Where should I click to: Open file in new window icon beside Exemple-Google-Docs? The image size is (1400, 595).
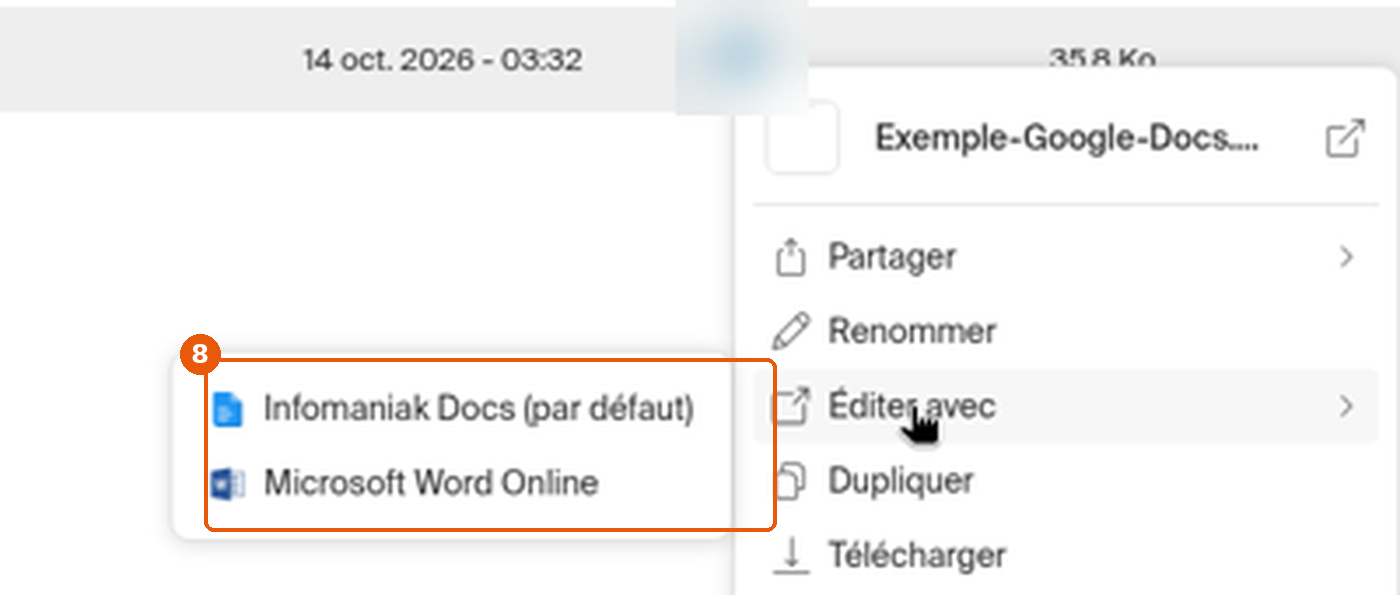point(1345,138)
